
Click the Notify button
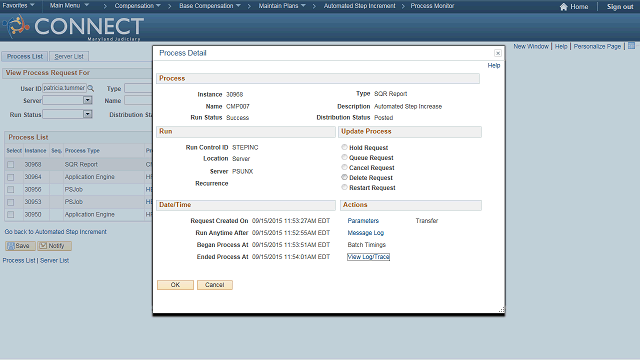[54, 246]
